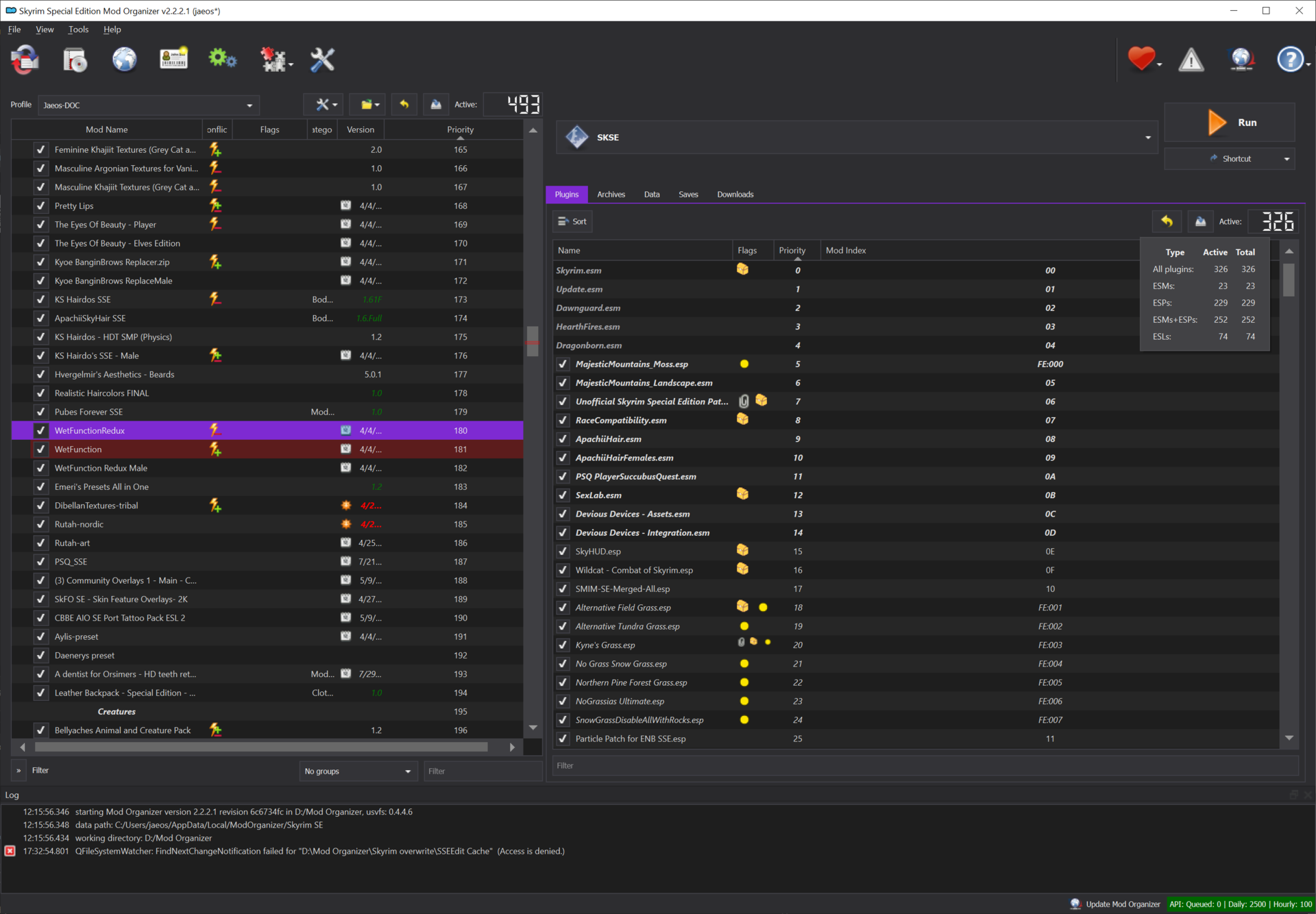Click the Install Mod from archive icon
Image resolution: width=1316 pixels, height=914 pixels.
coord(75,60)
